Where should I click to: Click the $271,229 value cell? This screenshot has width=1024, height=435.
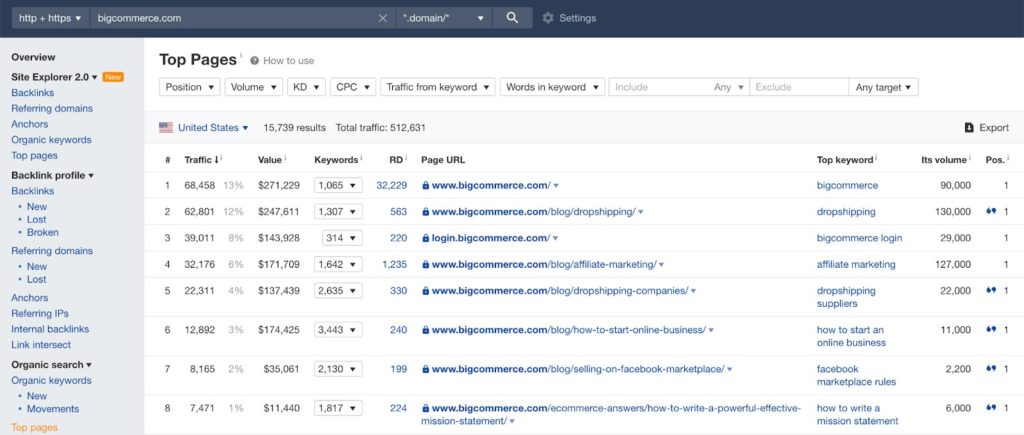(x=279, y=185)
